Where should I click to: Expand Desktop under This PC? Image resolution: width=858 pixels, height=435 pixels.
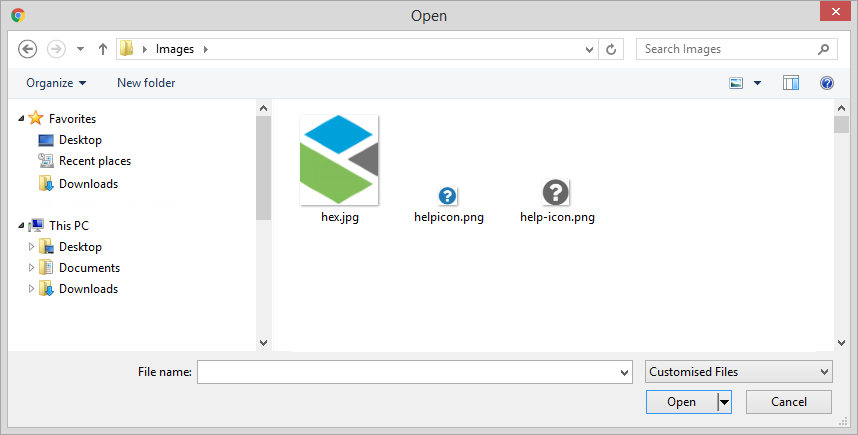point(31,247)
